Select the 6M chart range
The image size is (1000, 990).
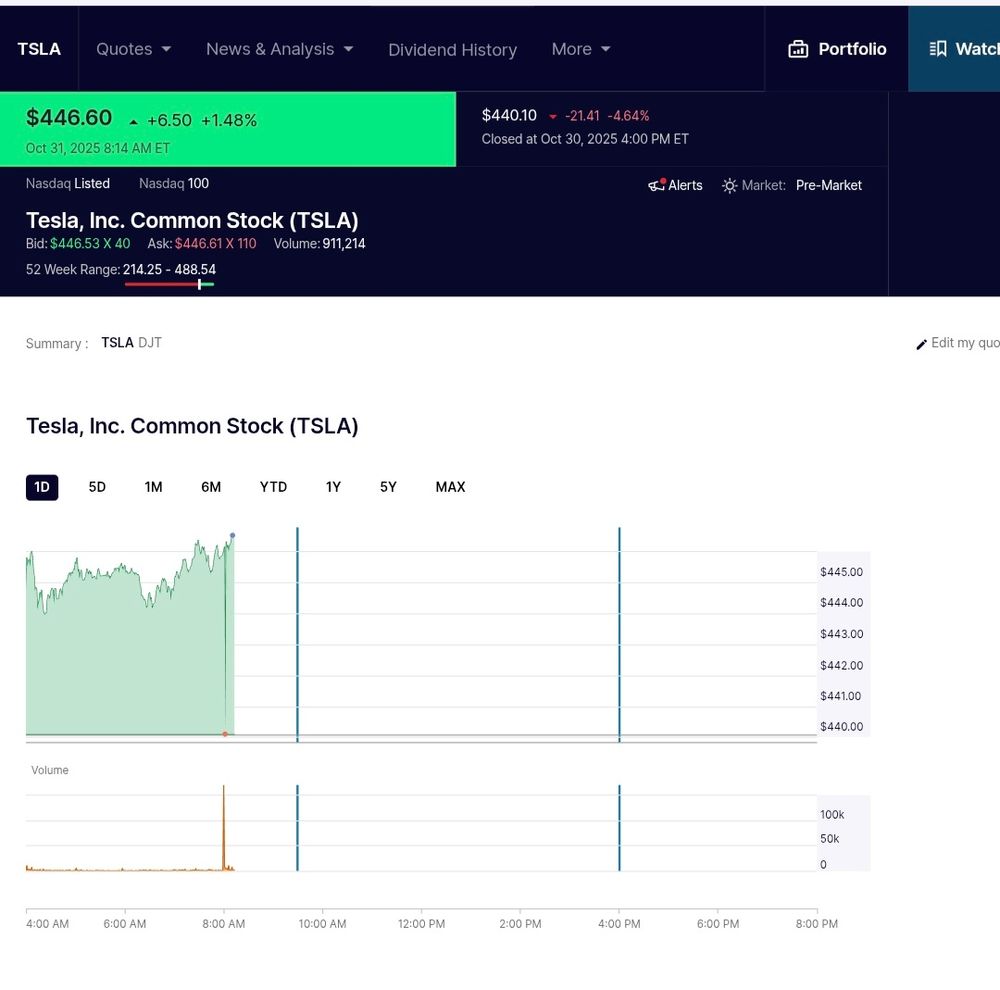point(211,487)
